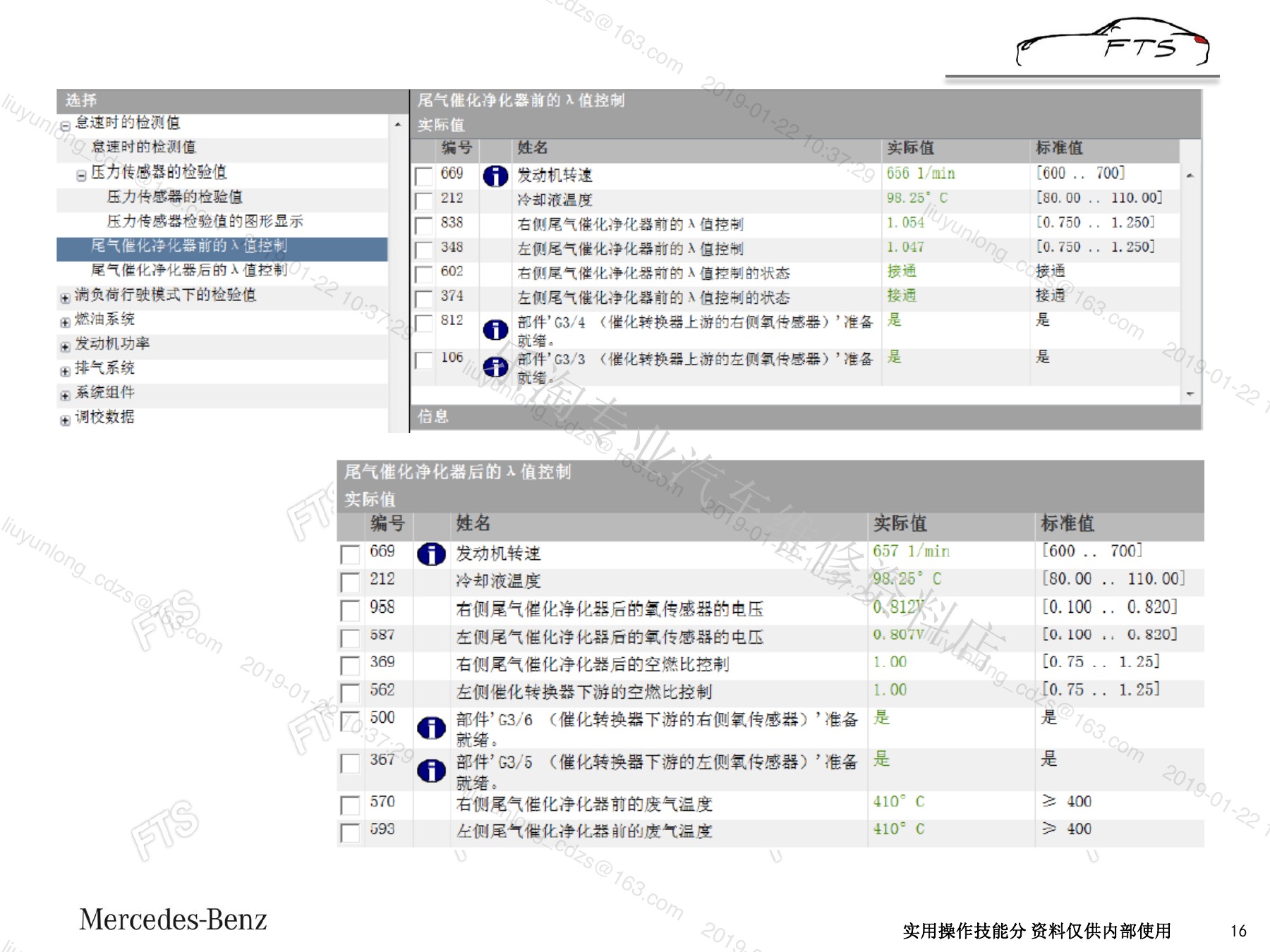Image resolution: width=1270 pixels, height=952 pixels.
Task: Click info icon beside 发动机转速 in lower table
Action: click(x=431, y=554)
